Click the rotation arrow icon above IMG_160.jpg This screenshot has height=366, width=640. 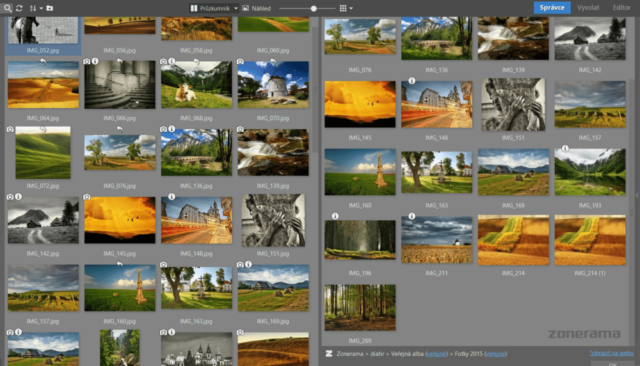coord(120,264)
